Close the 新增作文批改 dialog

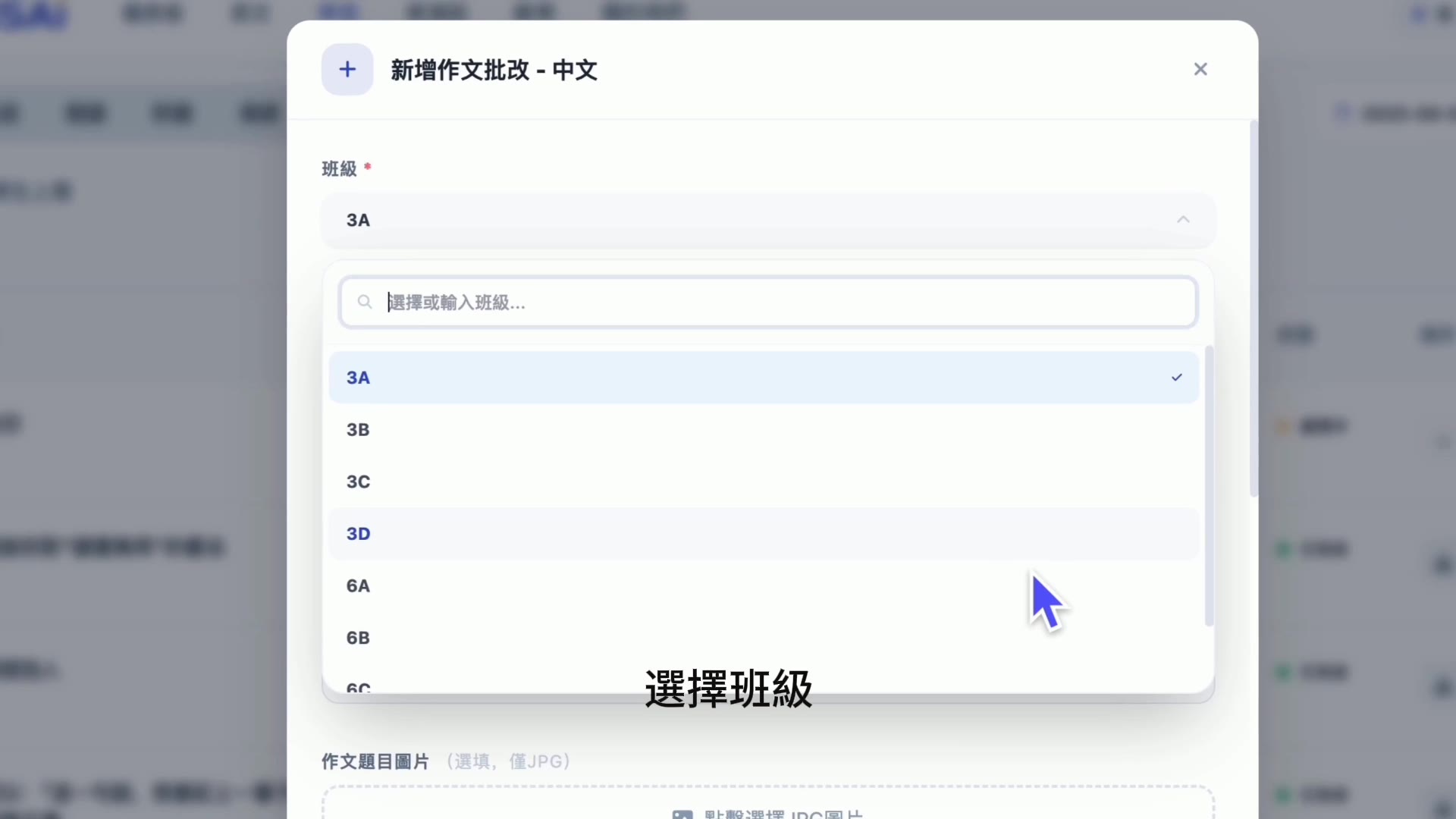point(1200,69)
